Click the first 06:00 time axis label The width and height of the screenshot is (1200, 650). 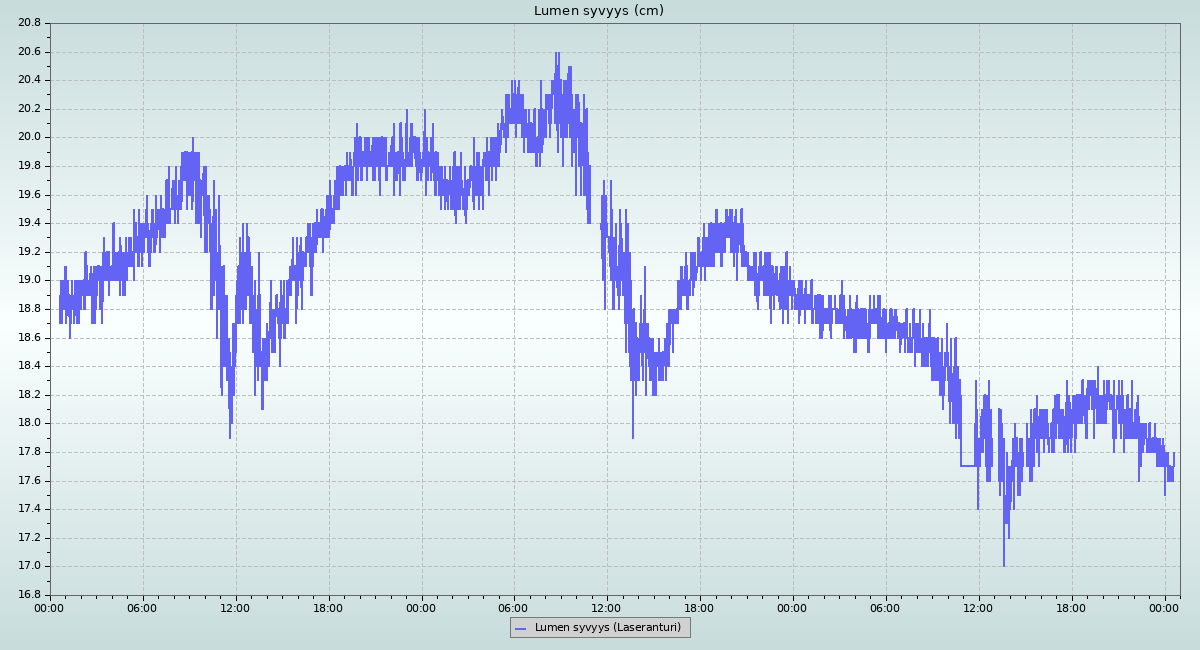click(143, 608)
